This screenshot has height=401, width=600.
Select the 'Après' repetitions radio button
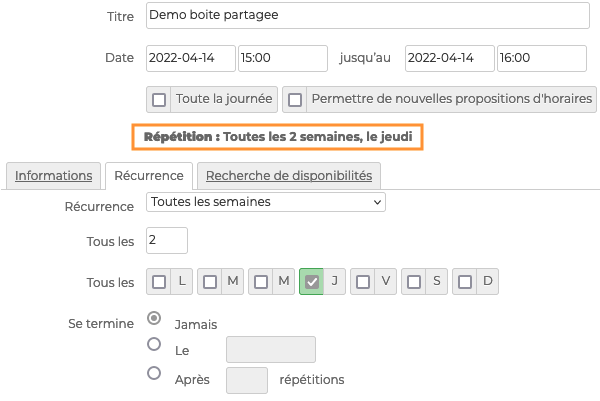(154, 373)
